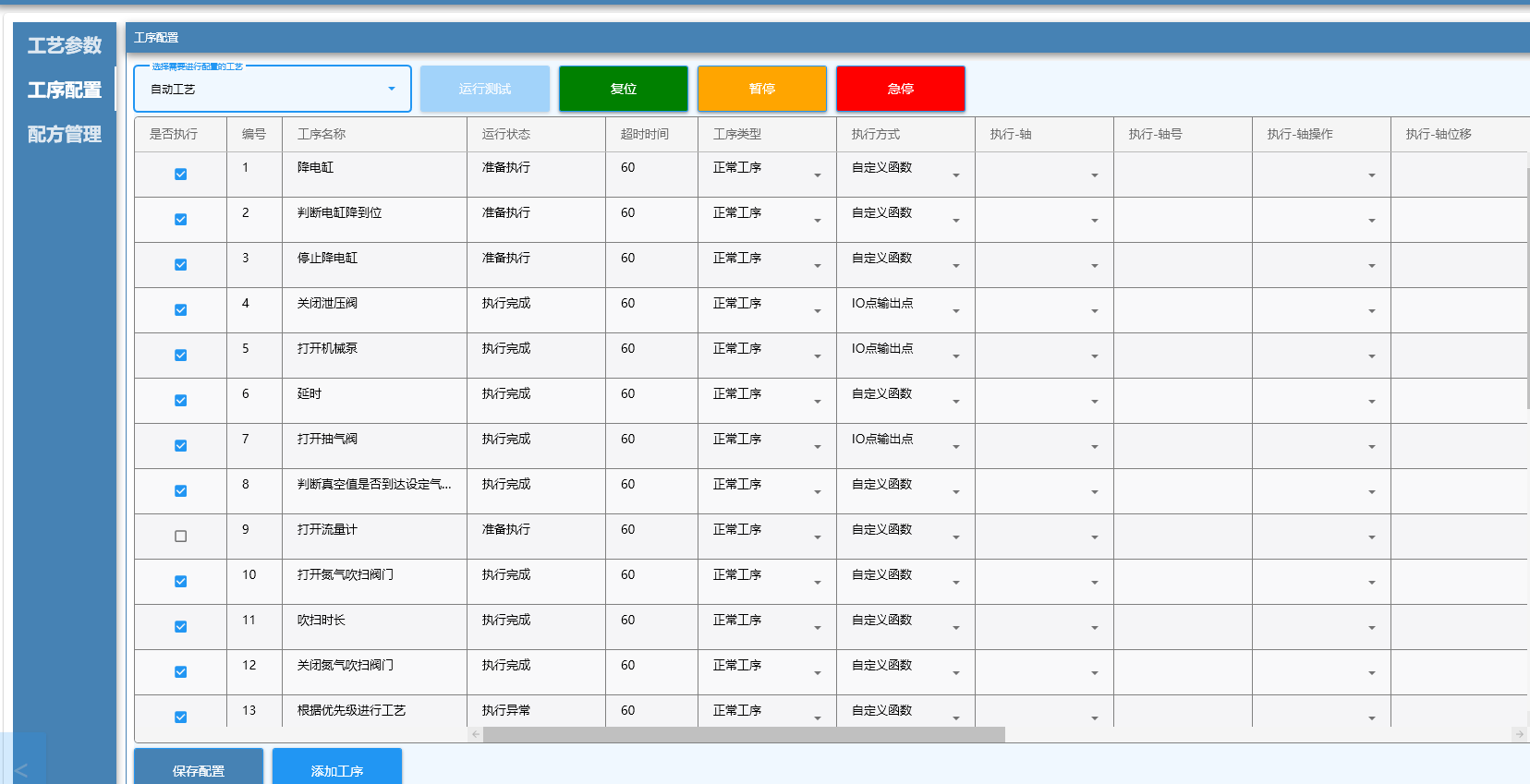Screen dimensions: 1530x784
Task: Click the horizontal scrollbar left arrow
Action: 476,734
